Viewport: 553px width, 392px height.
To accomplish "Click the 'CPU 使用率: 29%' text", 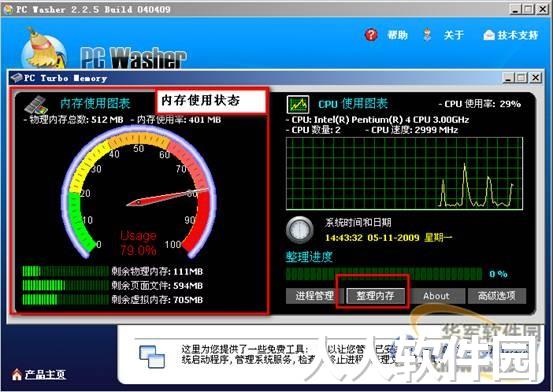I will coord(480,104).
